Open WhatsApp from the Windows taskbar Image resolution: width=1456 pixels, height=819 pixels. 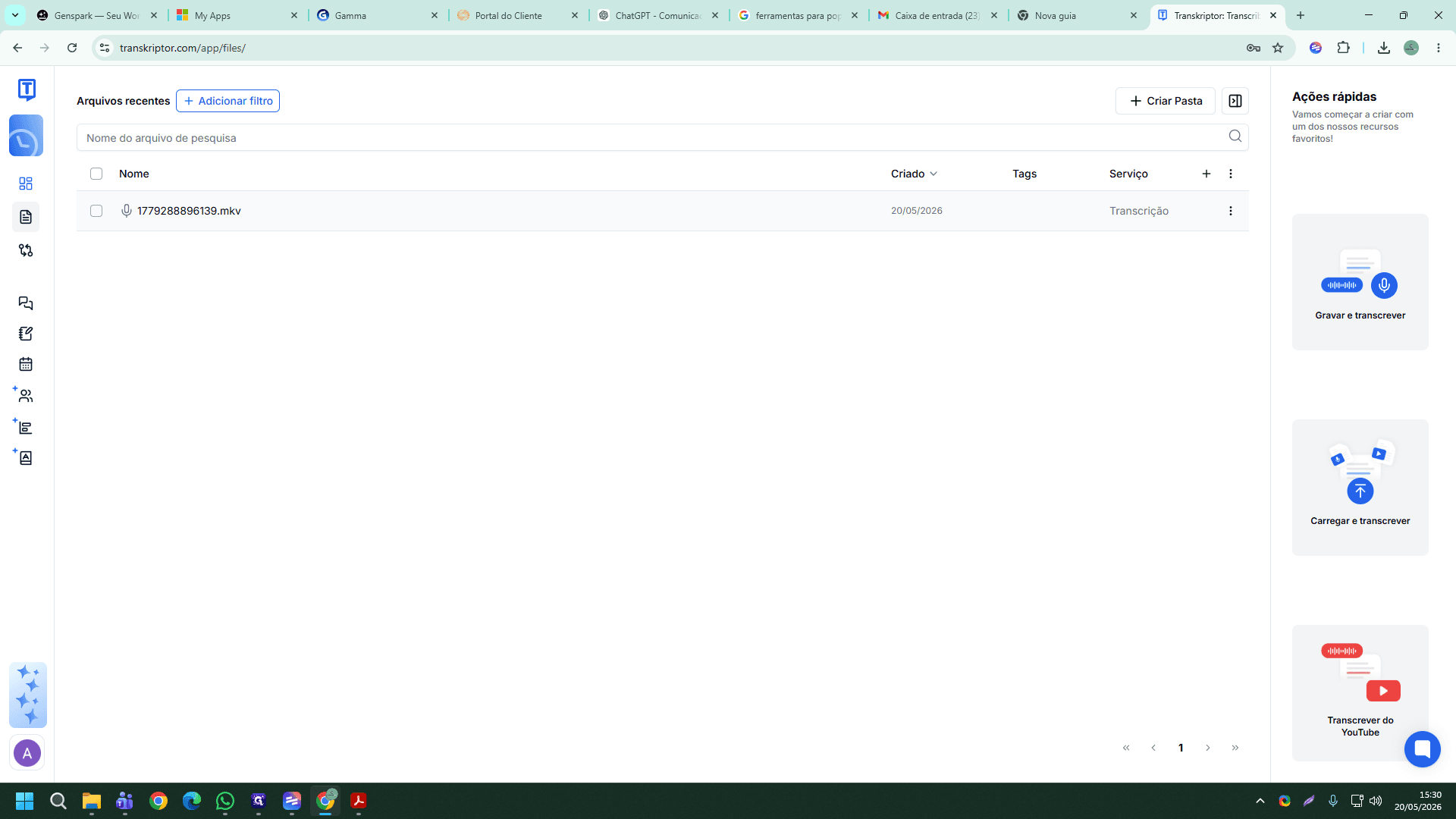coord(225,801)
